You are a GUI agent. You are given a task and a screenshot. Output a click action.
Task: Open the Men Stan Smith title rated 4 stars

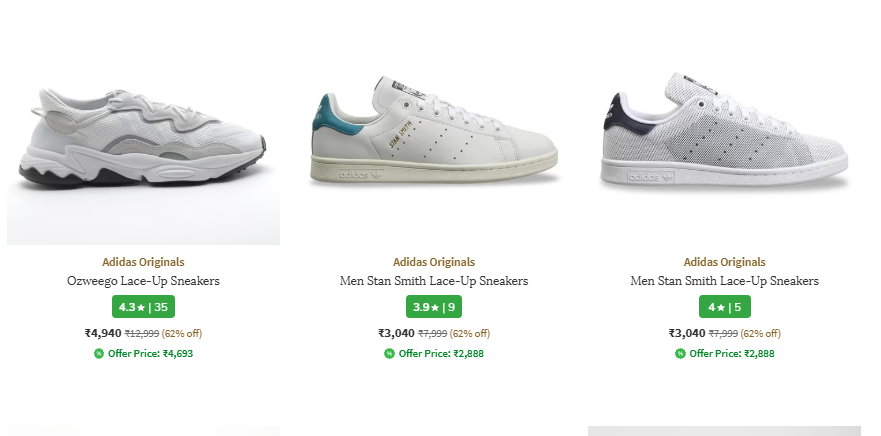click(x=725, y=281)
